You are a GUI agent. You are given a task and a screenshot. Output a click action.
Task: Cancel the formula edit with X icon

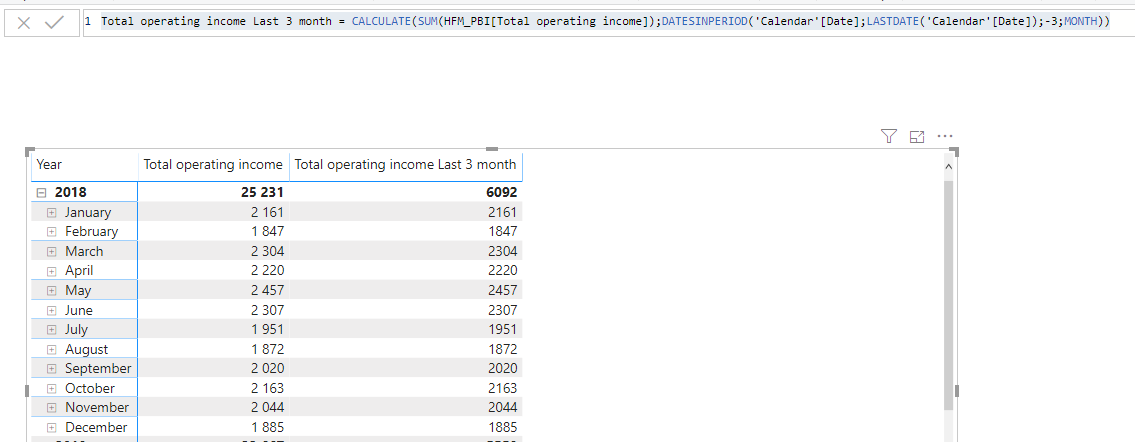(x=24, y=22)
